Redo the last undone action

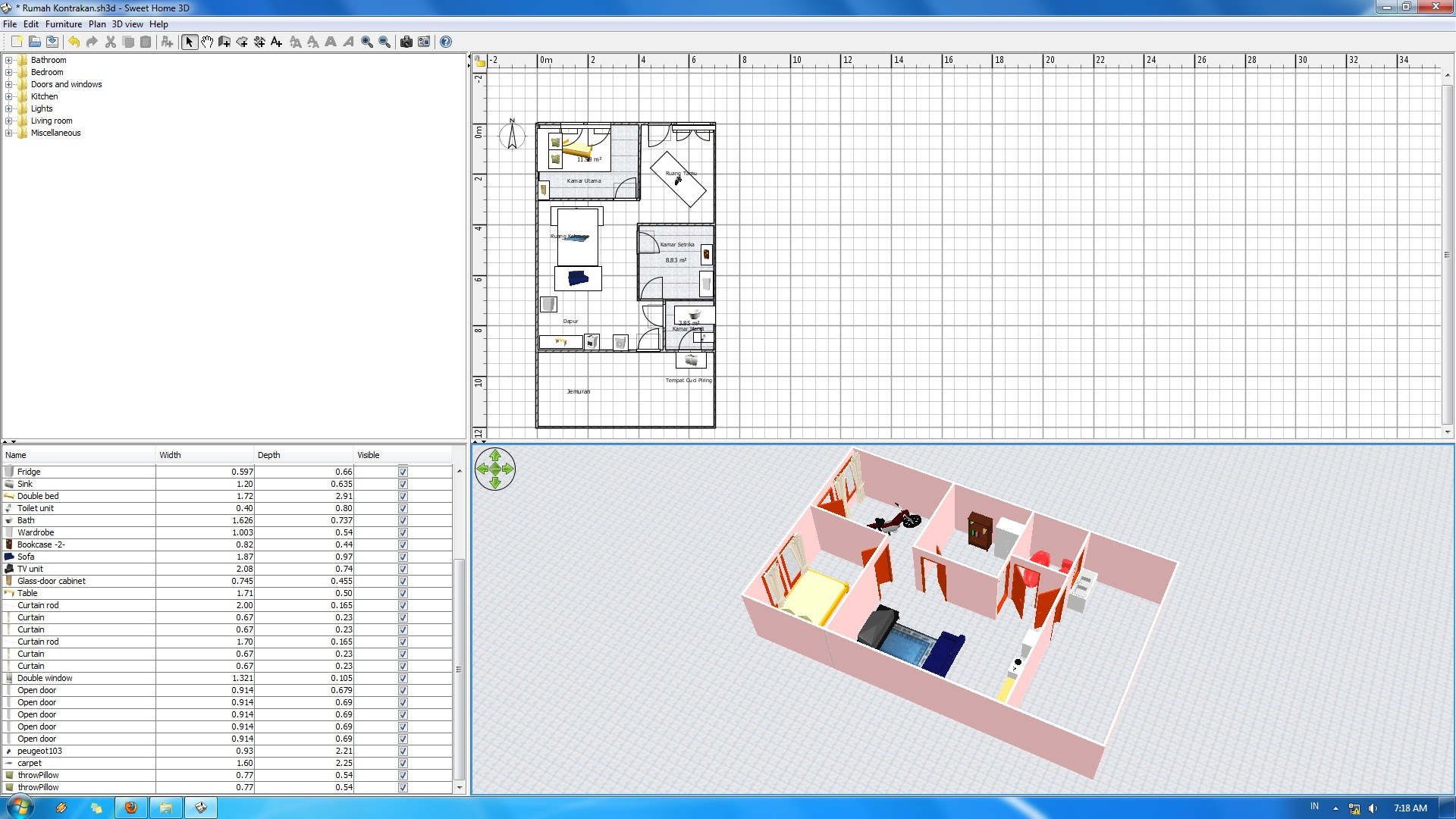tap(92, 42)
